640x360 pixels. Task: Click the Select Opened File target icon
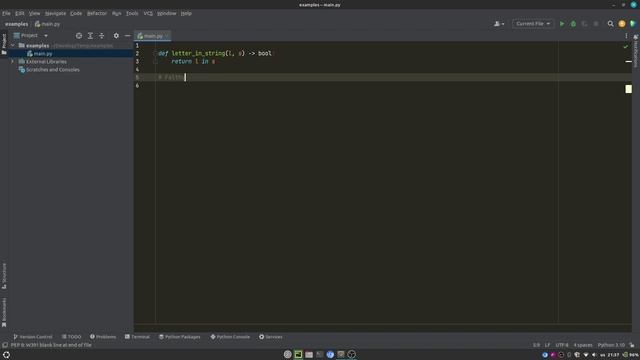click(x=79, y=36)
